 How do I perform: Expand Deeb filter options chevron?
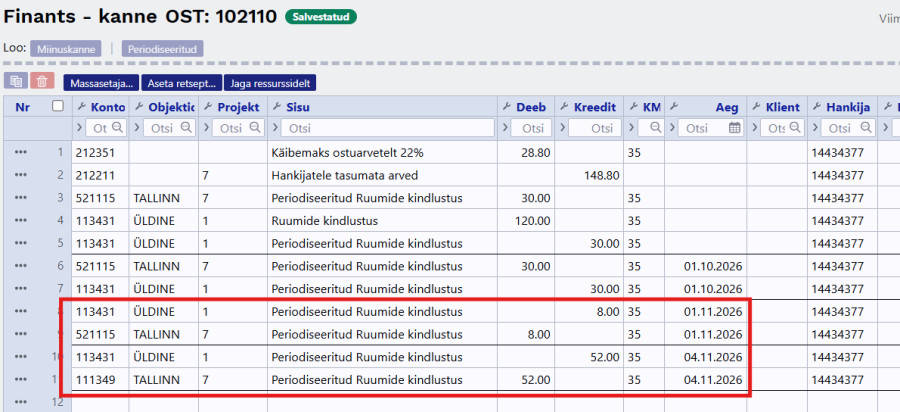(505, 128)
